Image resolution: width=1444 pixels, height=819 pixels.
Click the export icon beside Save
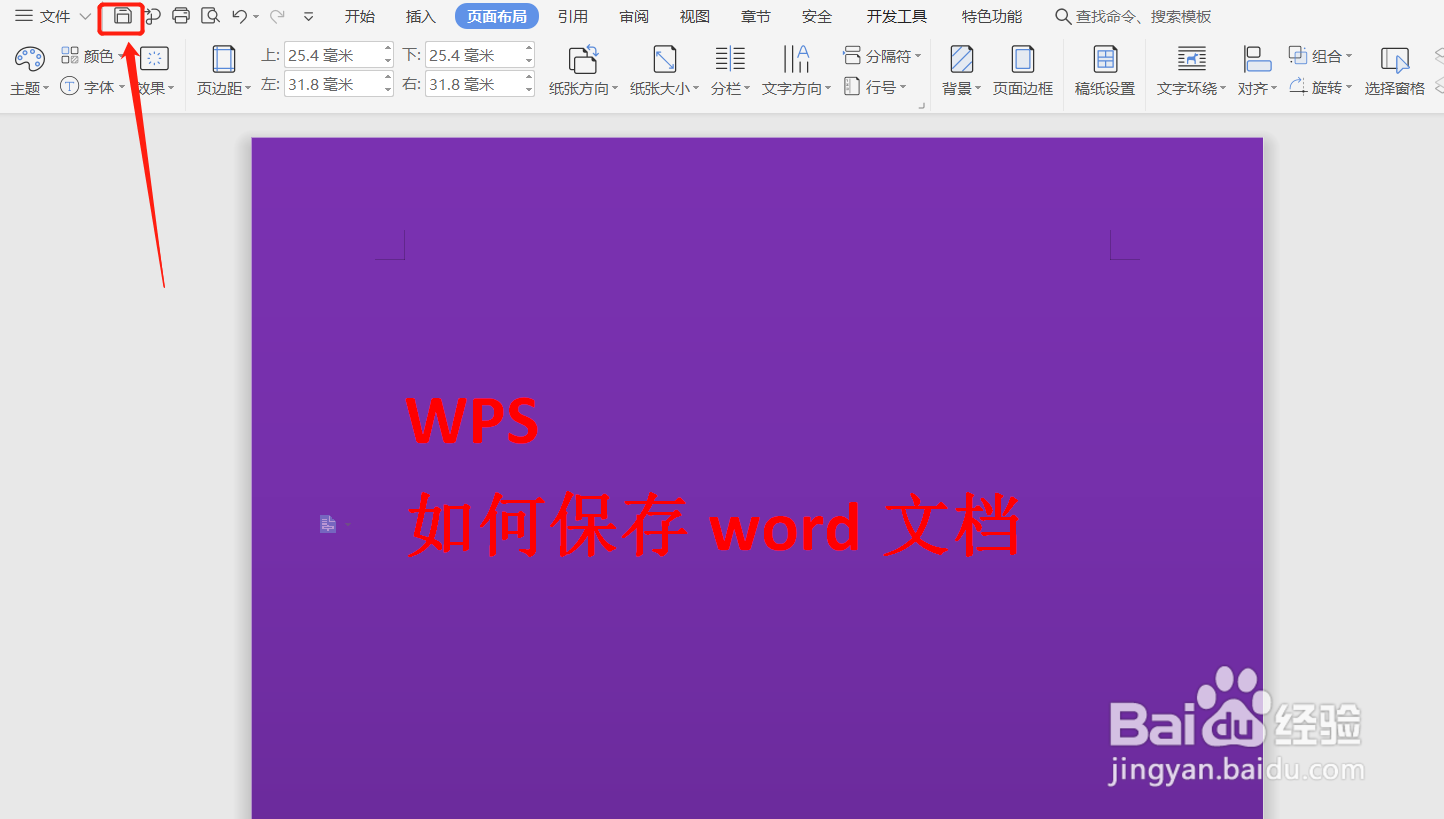coord(152,16)
